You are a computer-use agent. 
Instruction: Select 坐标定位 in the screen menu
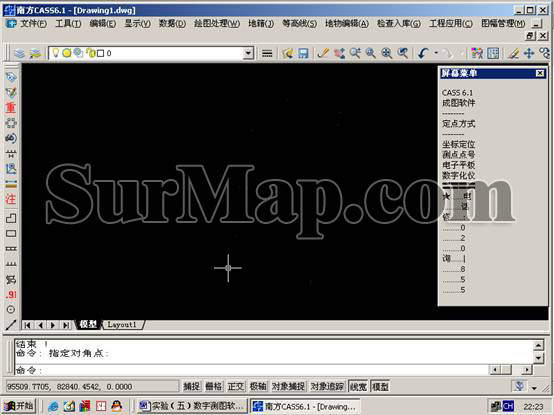point(459,144)
